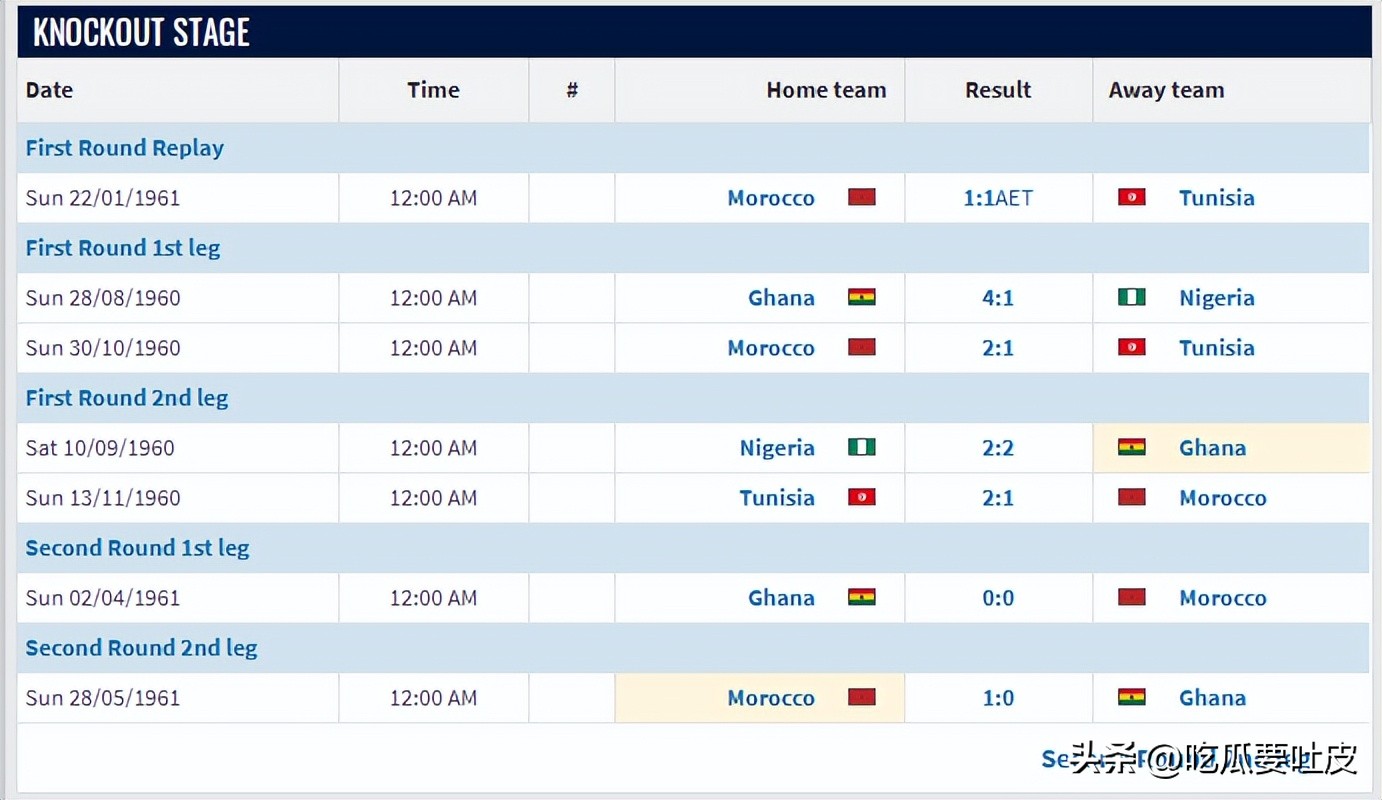Select the Home team column header
The width and height of the screenshot is (1382, 800).
[826, 90]
